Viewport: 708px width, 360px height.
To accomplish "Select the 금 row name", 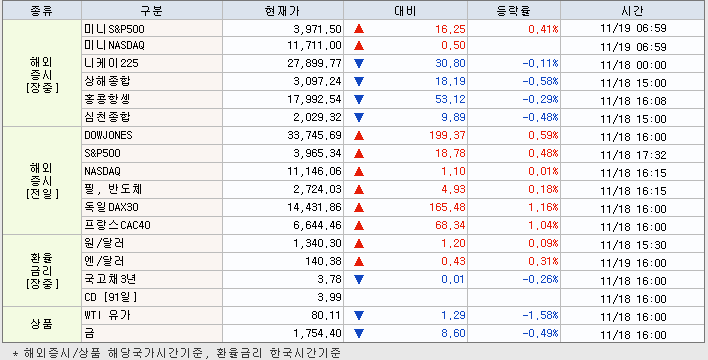I will click(89, 334).
